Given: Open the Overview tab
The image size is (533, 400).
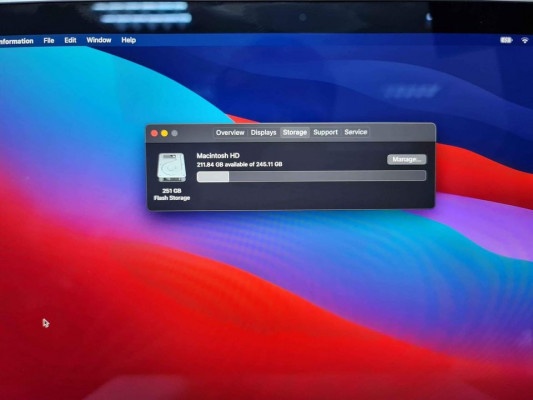Looking at the screenshot, I should point(230,133).
